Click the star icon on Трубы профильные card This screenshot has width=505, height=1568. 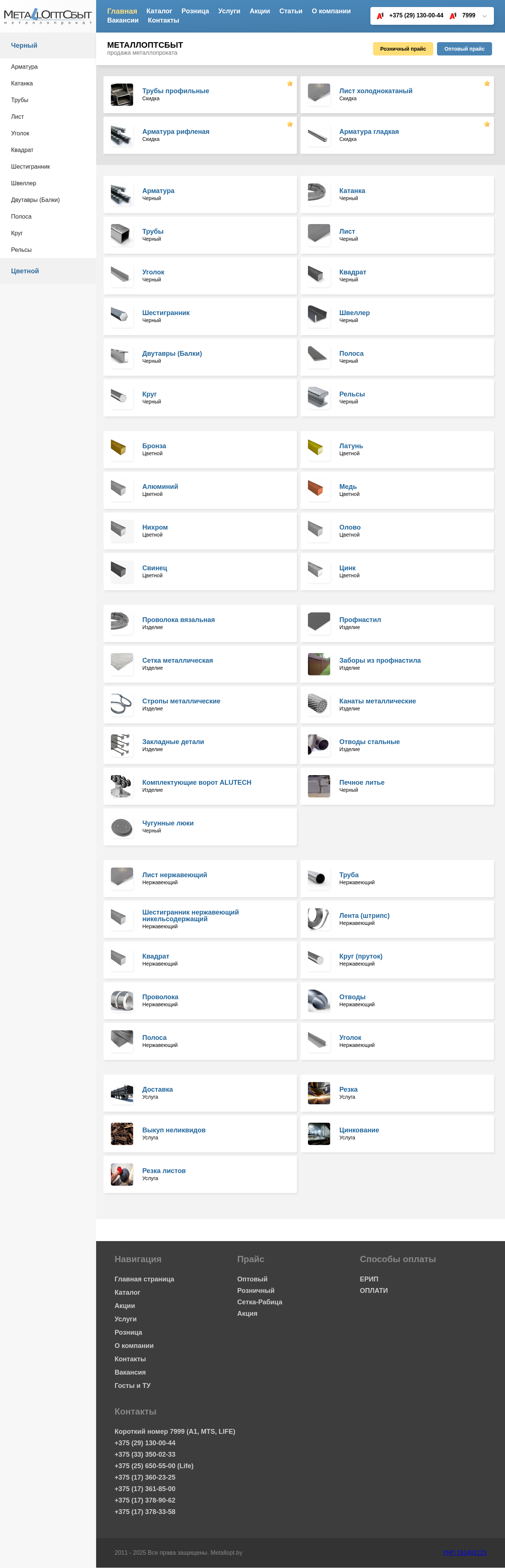(289, 83)
